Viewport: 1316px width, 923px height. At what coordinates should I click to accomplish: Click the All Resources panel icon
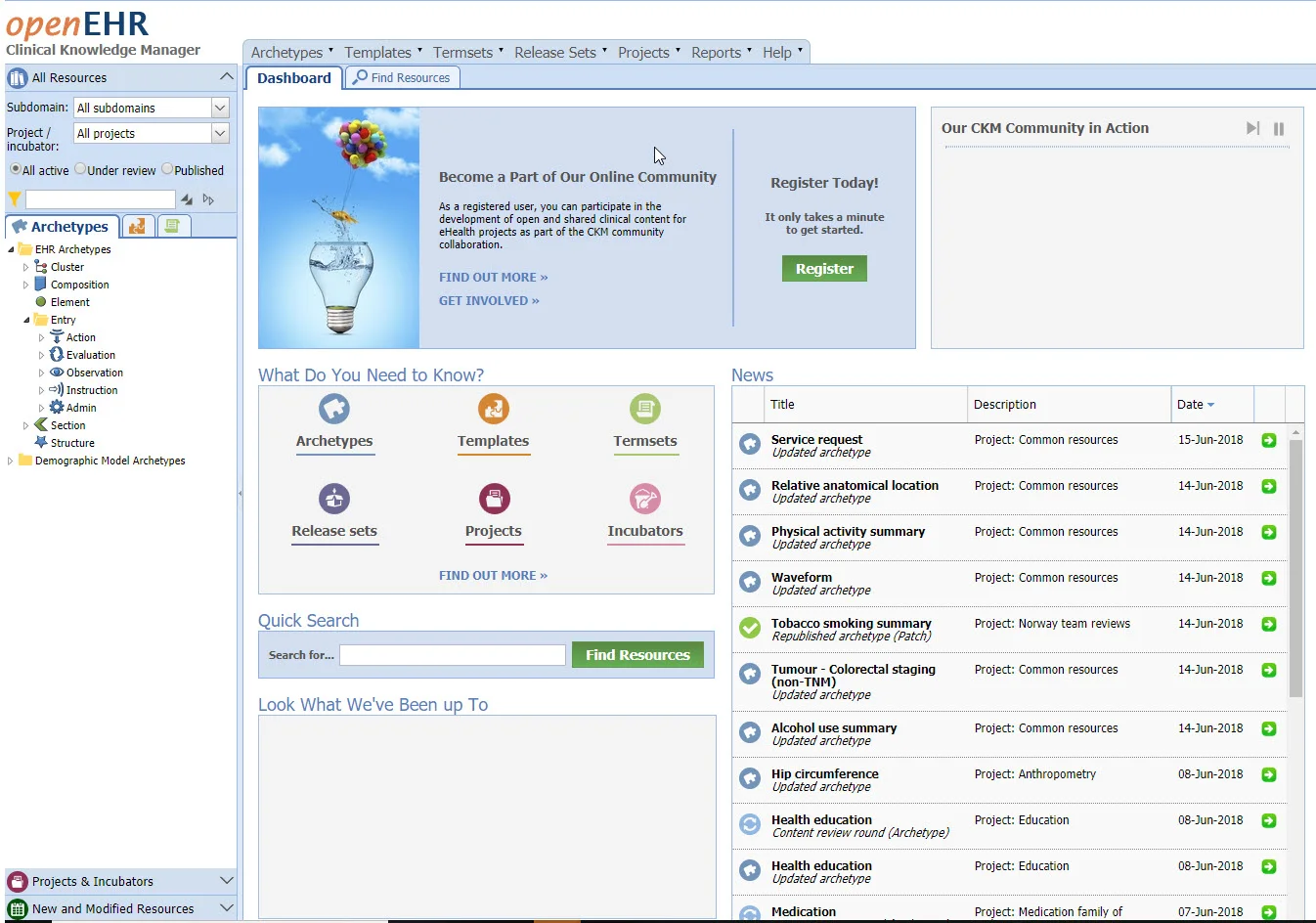[18, 78]
